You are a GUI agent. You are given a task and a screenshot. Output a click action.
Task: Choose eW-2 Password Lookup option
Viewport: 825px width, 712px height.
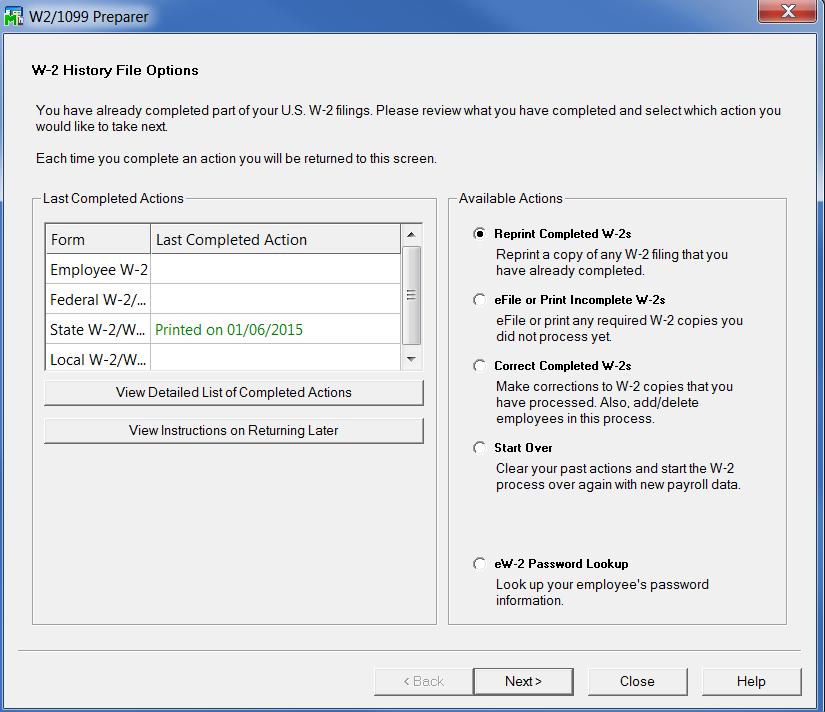(481, 564)
